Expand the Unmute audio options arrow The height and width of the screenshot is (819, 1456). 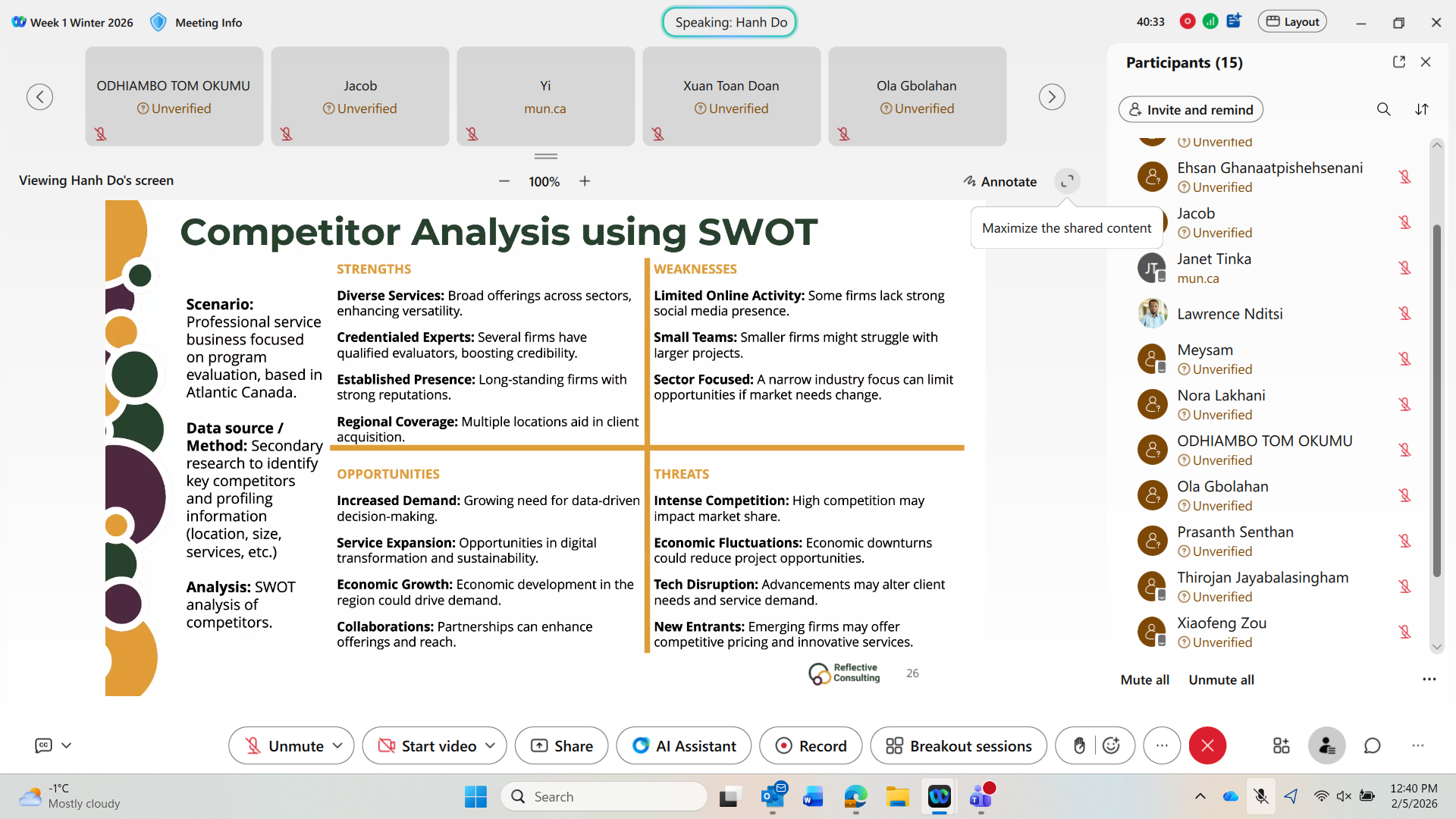click(x=338, y=746)
